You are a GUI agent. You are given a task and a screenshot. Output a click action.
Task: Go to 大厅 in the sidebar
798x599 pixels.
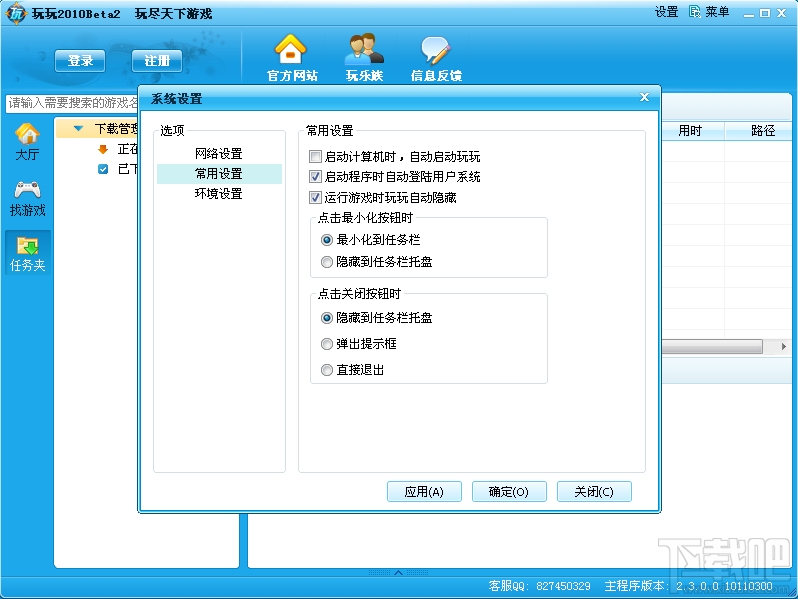pos(27,142)
